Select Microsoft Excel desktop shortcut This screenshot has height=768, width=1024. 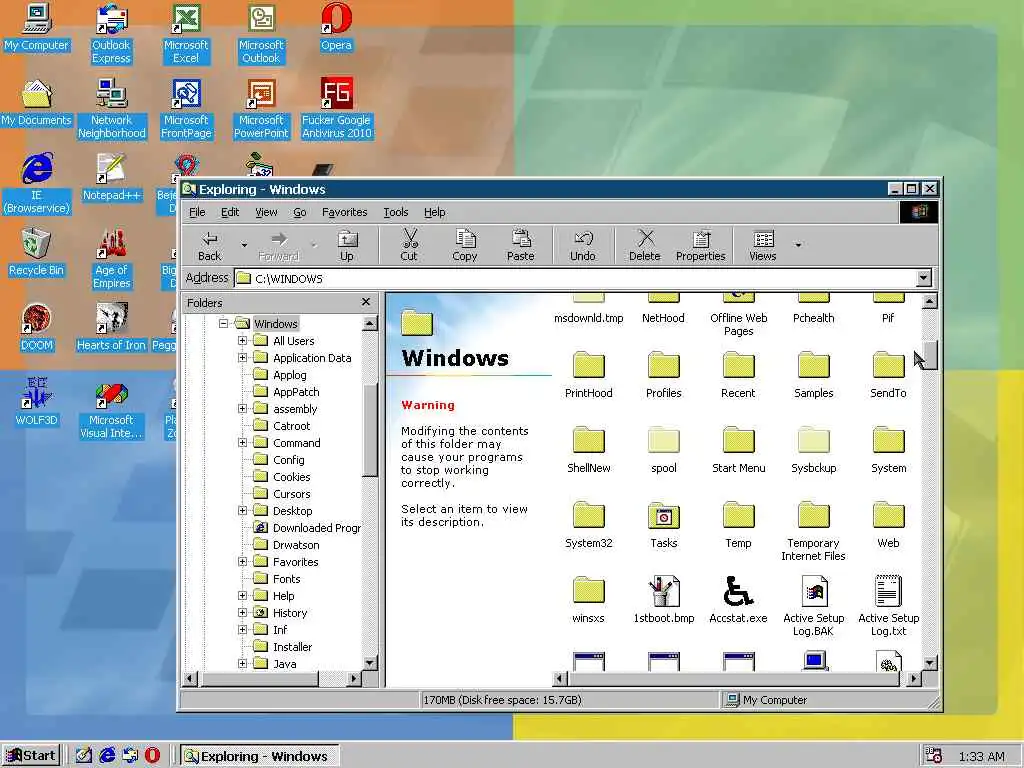(x=186, y=34)
